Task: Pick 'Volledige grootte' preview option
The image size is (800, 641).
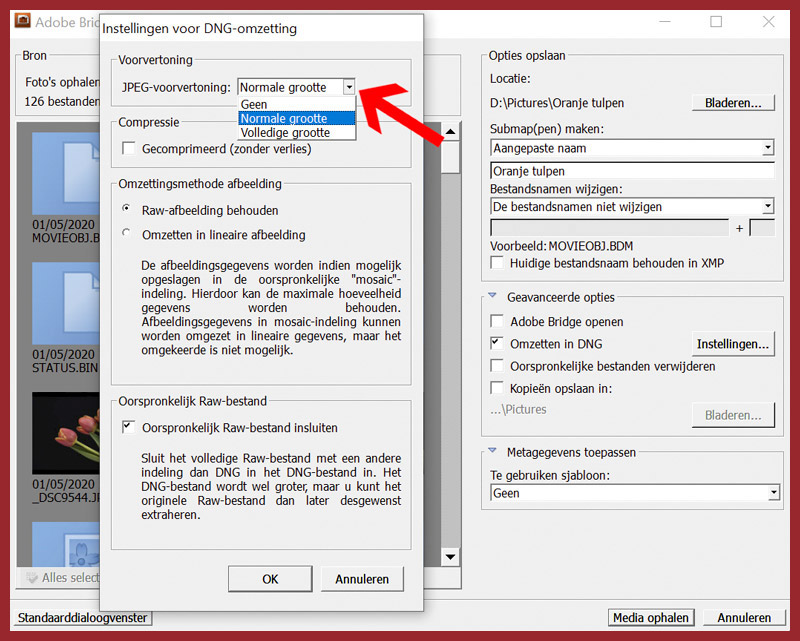Action: coord(296,133)
